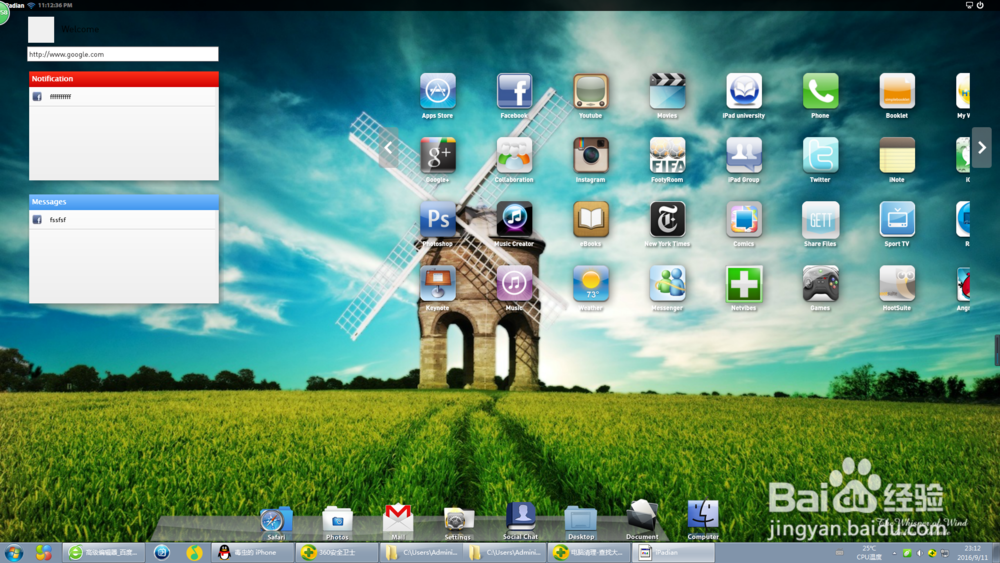Screen dimensions: 1000x563
Task: Switch to the iPadian taskbar window
Action: point(673,553)
